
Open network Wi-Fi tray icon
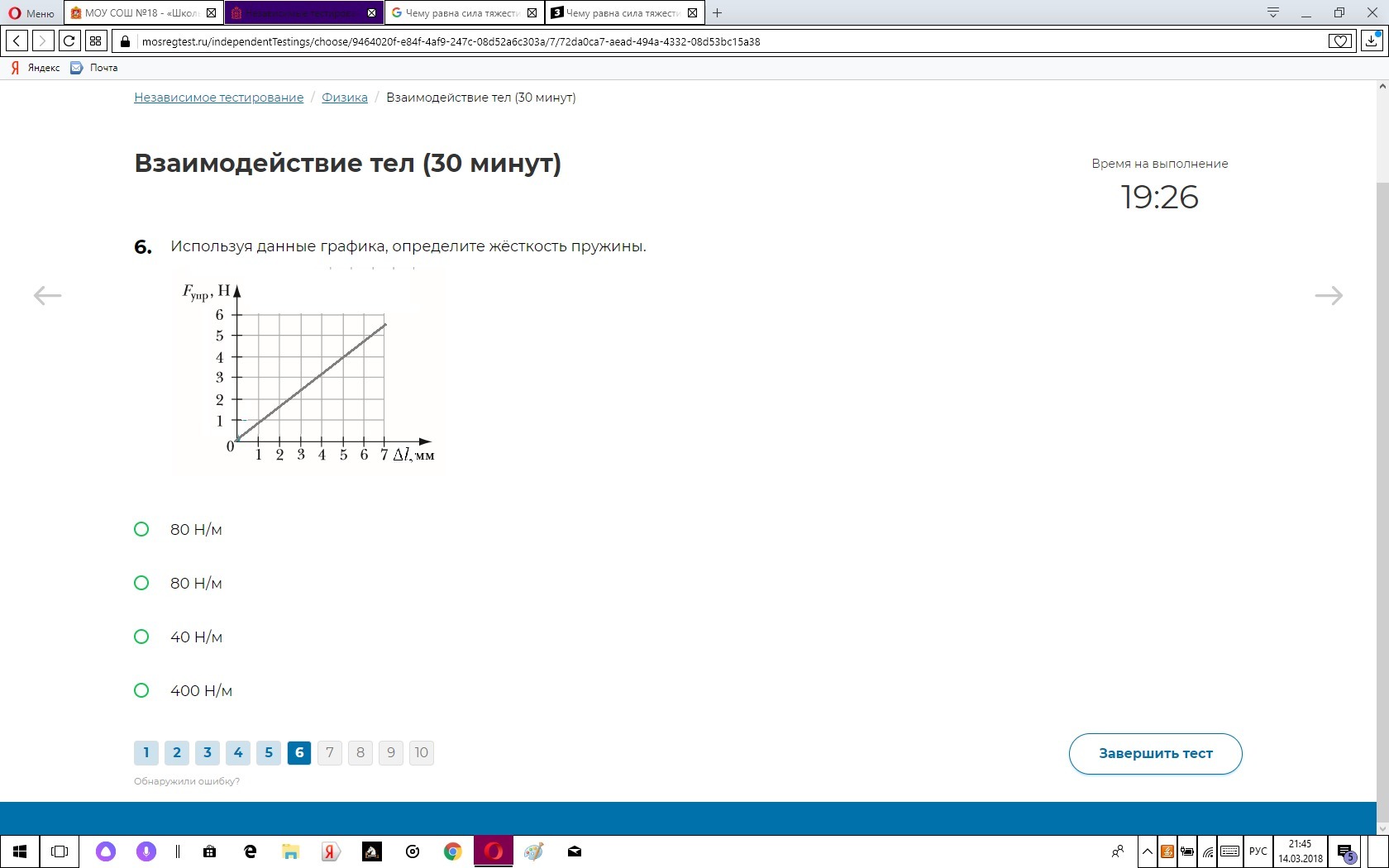(1208, 851)
